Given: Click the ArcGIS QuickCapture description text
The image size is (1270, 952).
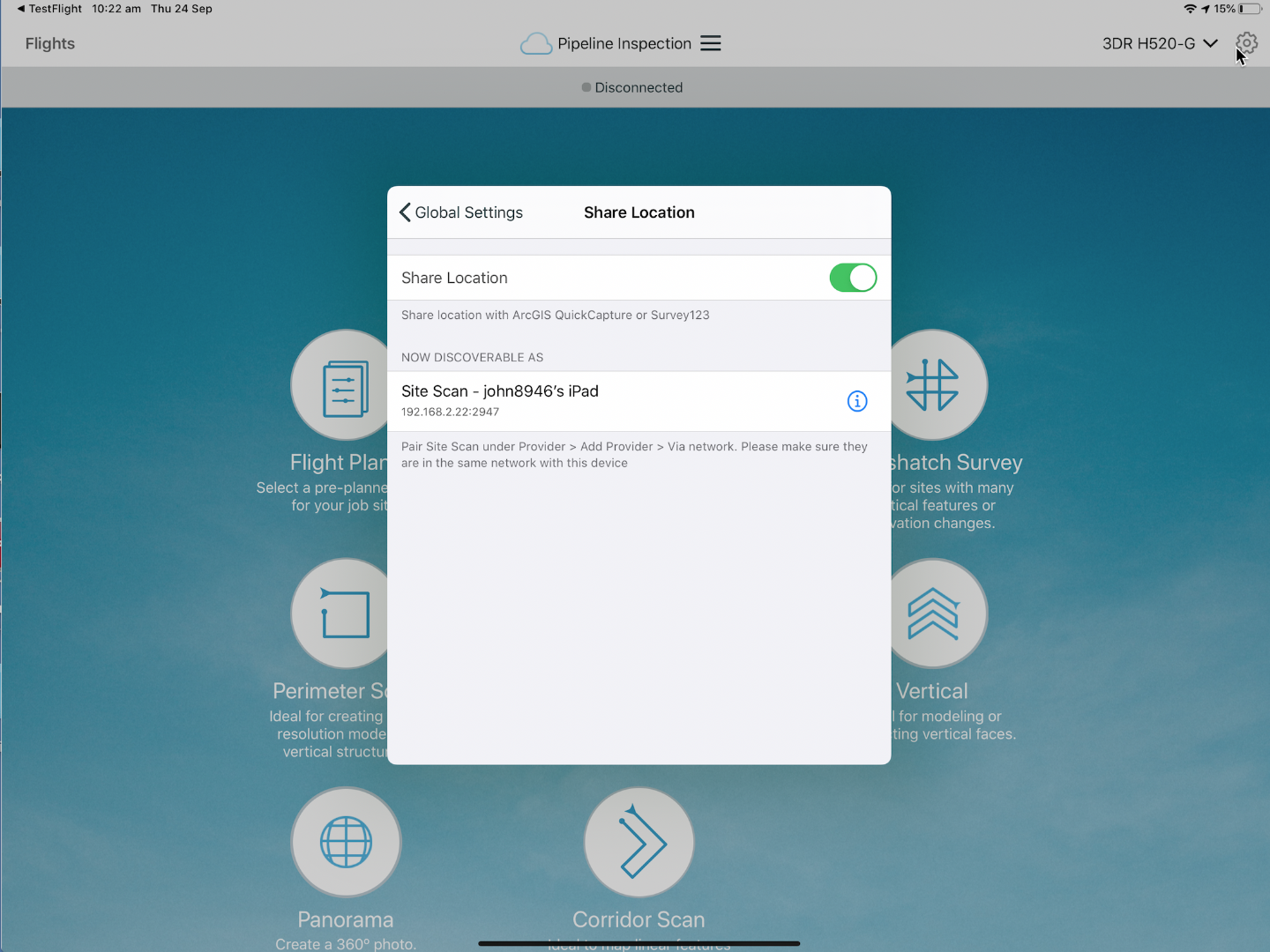Looking at the screenshot, I should [555, 315].
